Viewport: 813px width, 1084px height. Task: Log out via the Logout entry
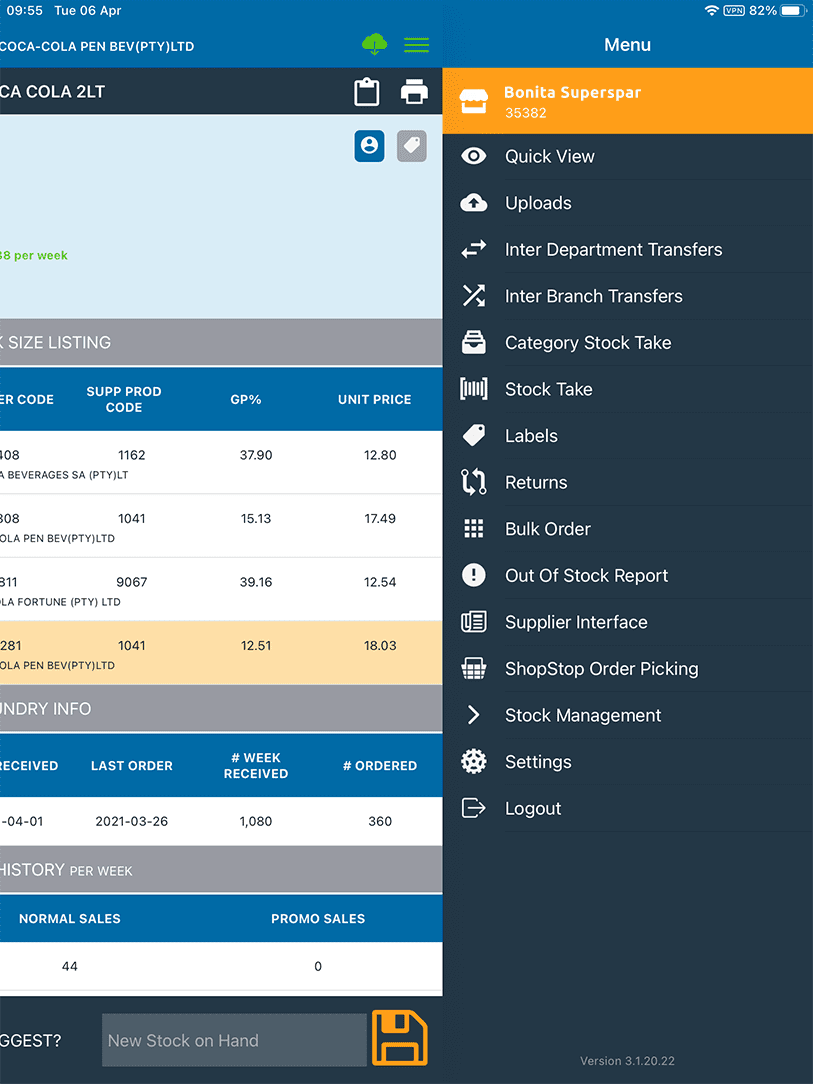(627, 808)
